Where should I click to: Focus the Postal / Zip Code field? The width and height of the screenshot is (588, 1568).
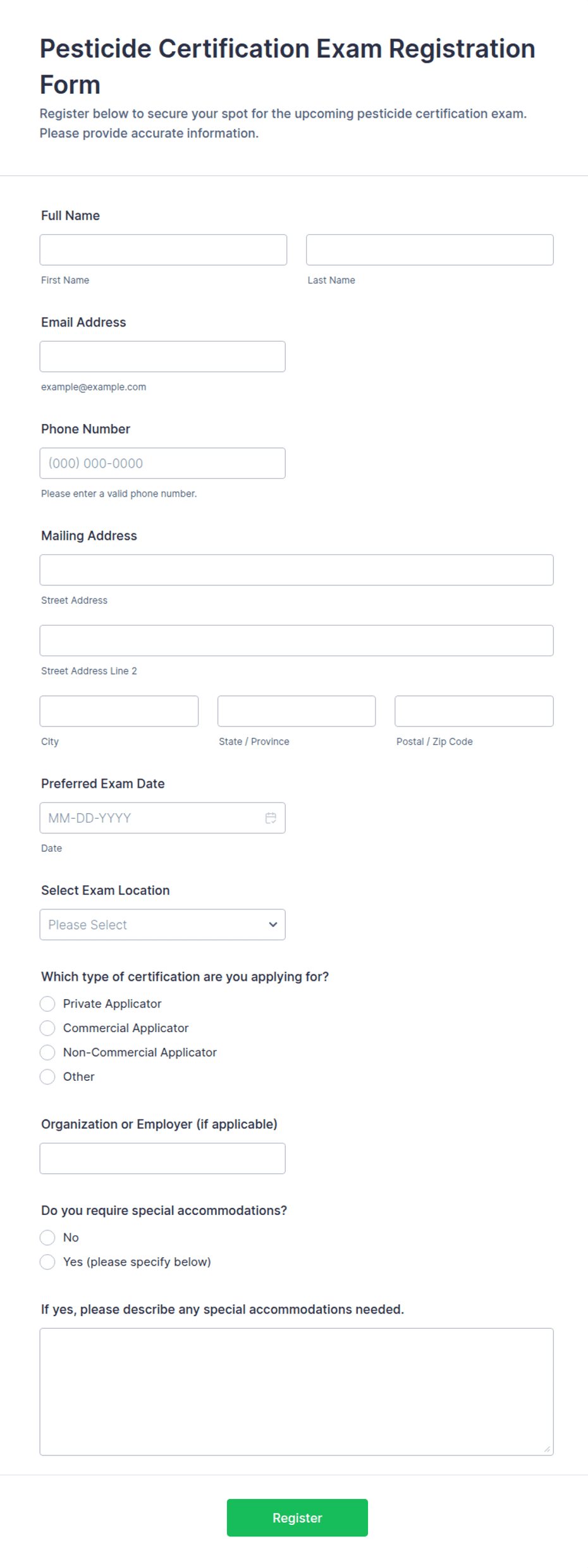tap(474, 711)
